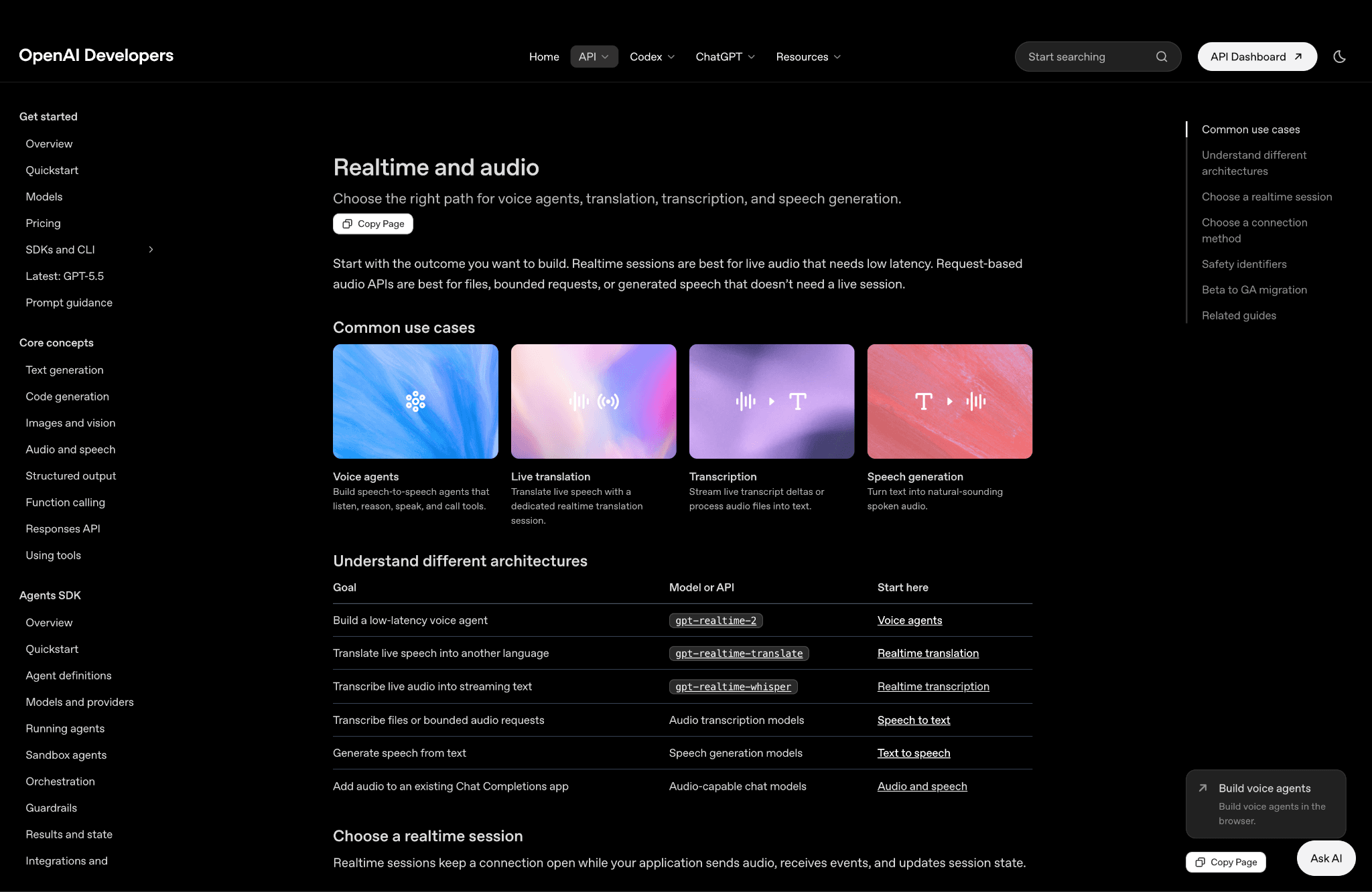This screenshot has height=892, width=1372.
Task: Jump to Beta to GA migration section
Action: click(x=1254, y=291)
